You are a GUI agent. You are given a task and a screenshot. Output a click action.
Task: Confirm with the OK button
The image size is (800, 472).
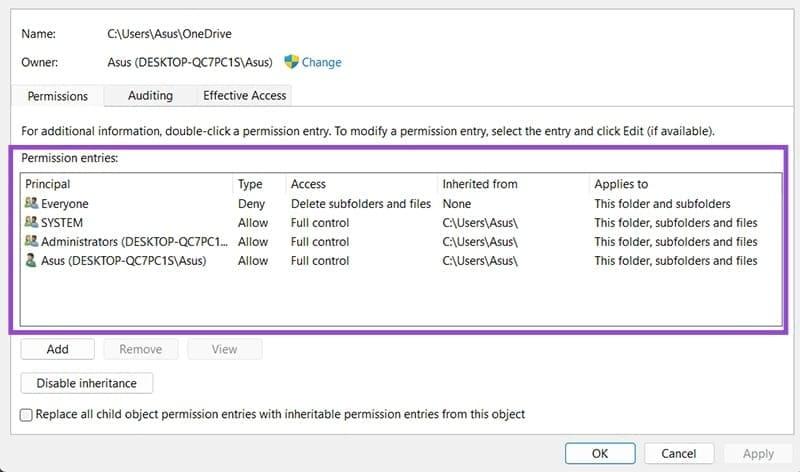click(x=599, y=453)
